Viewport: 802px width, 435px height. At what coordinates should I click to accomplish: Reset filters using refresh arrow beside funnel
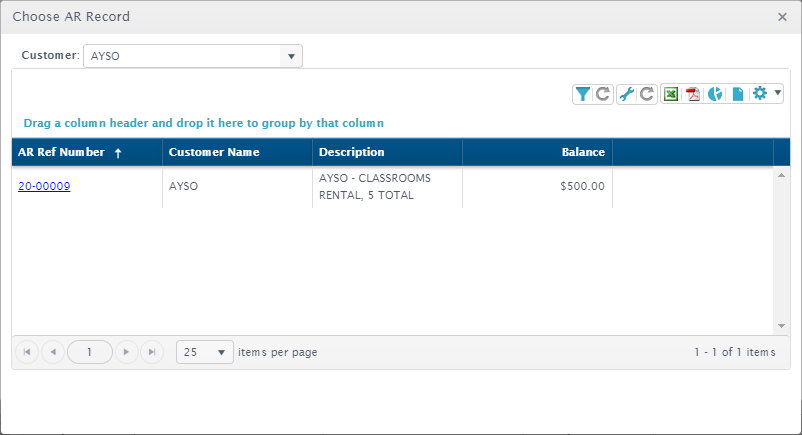coord(603,94)
